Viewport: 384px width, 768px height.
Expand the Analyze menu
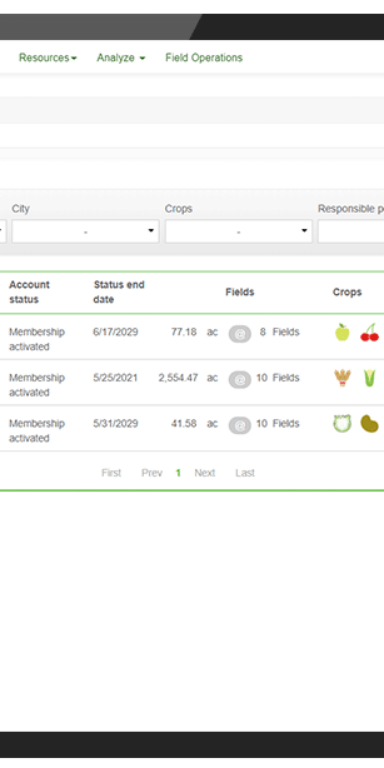click(121, 58)
